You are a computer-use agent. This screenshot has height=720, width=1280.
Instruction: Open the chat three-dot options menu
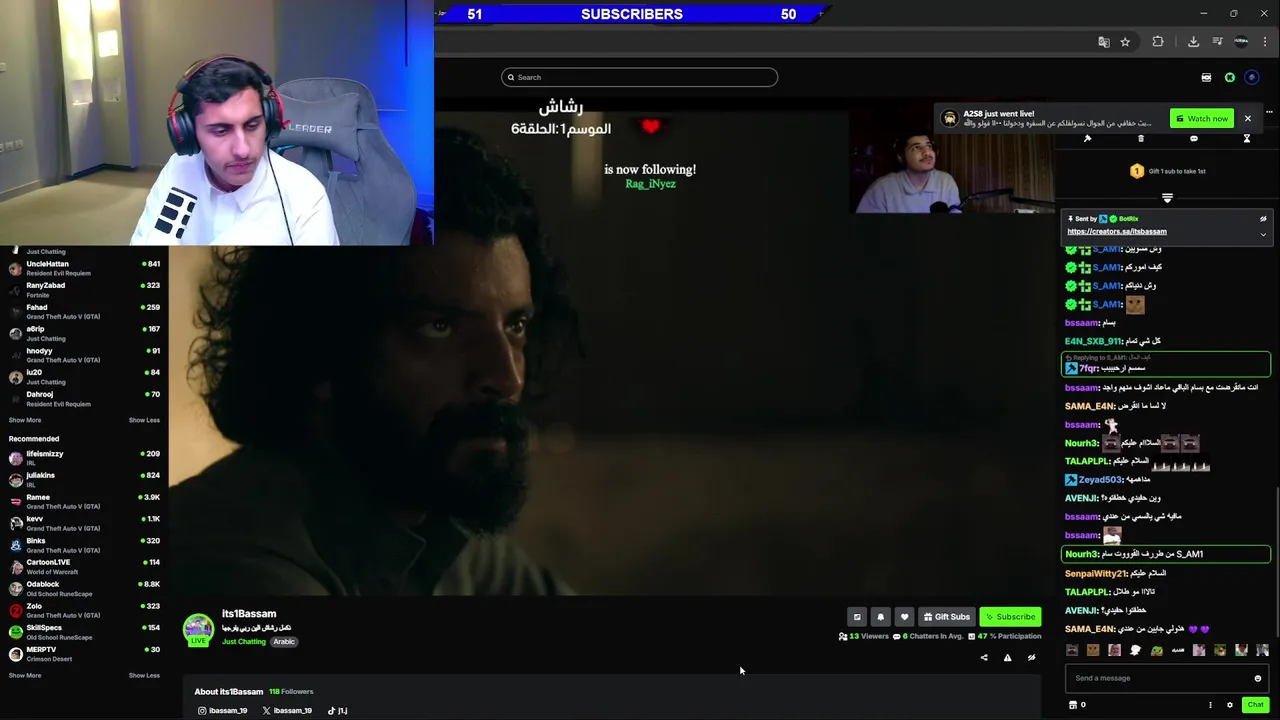[x=1210, y=705]
